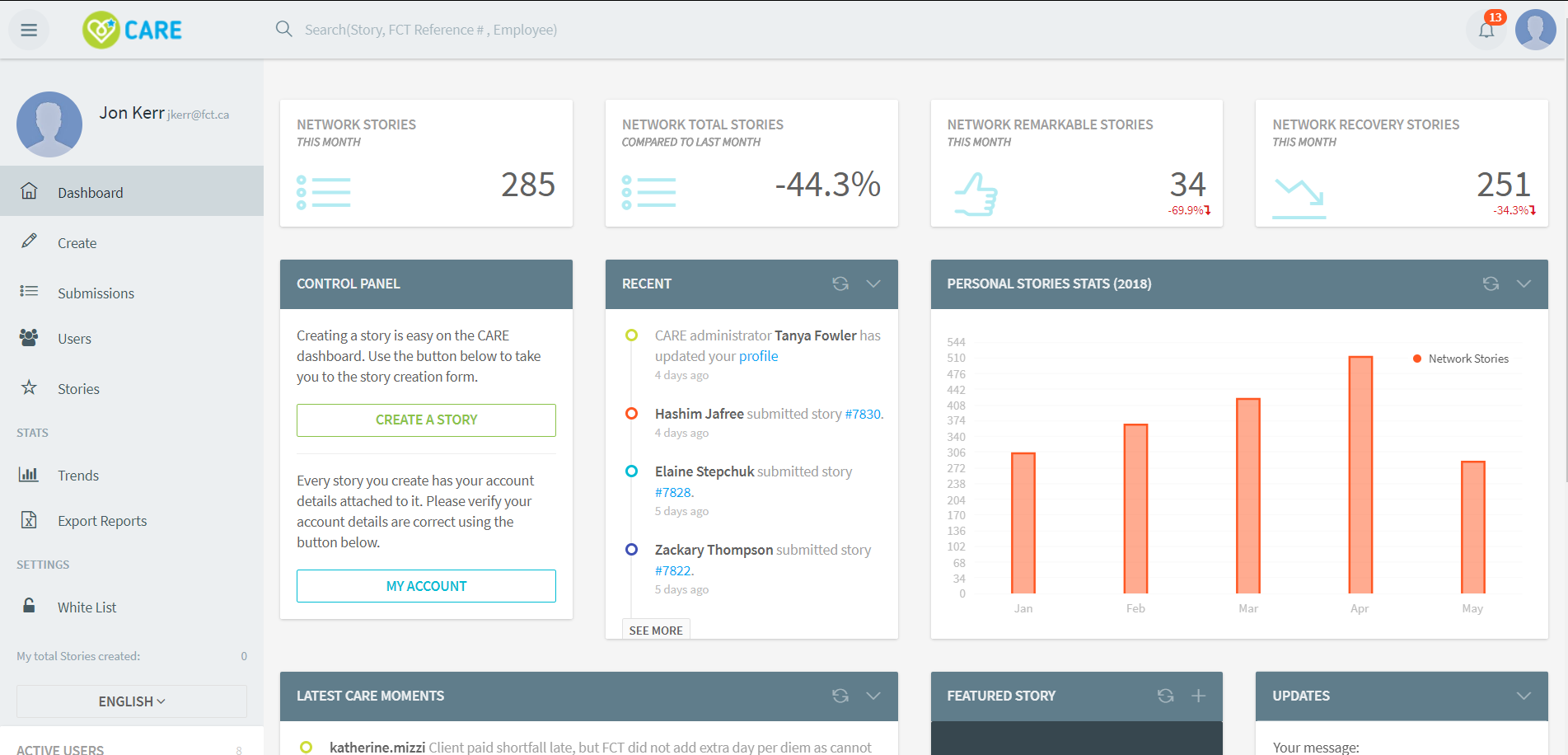Click the Users group icon
This screenshot has width=1568, height=755.
click(x=29, y=337)
